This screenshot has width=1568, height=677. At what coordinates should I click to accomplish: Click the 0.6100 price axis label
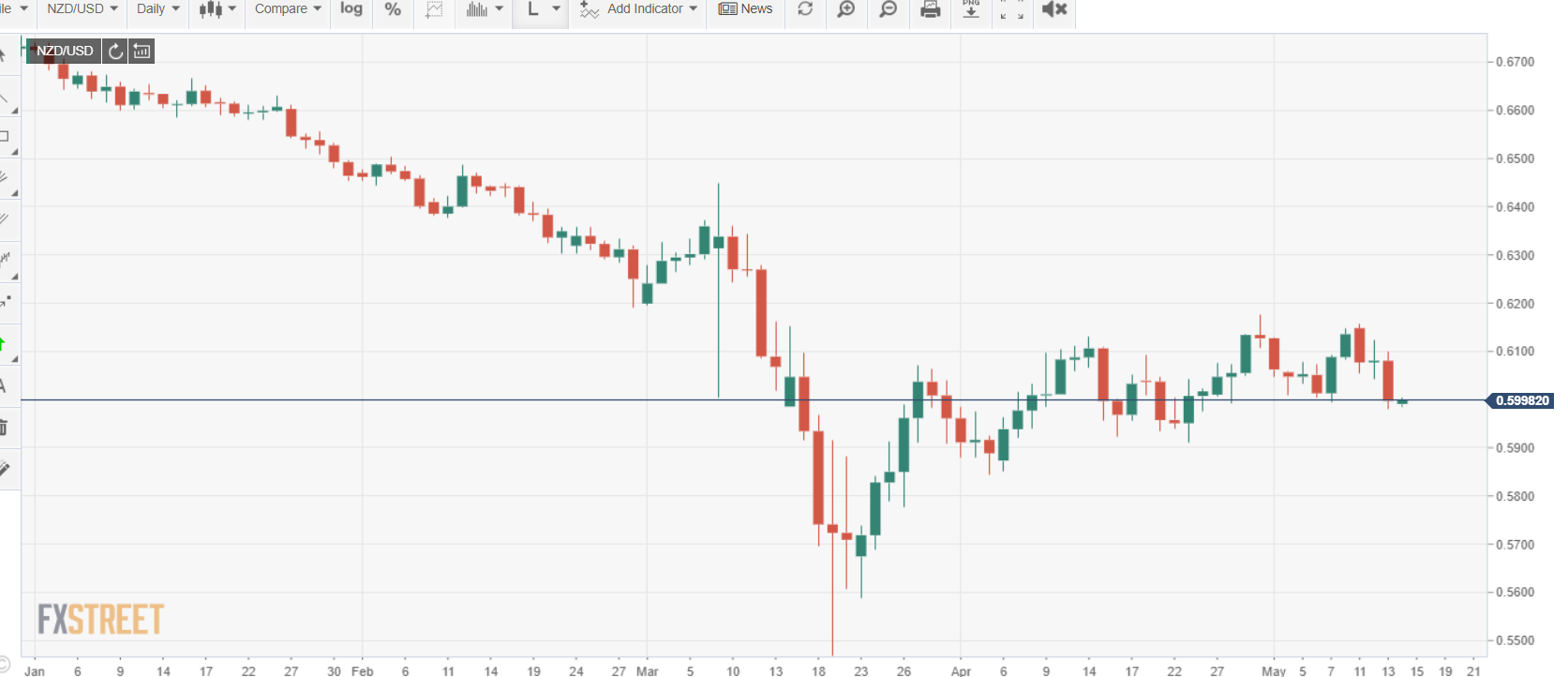tap(1515, 352)
